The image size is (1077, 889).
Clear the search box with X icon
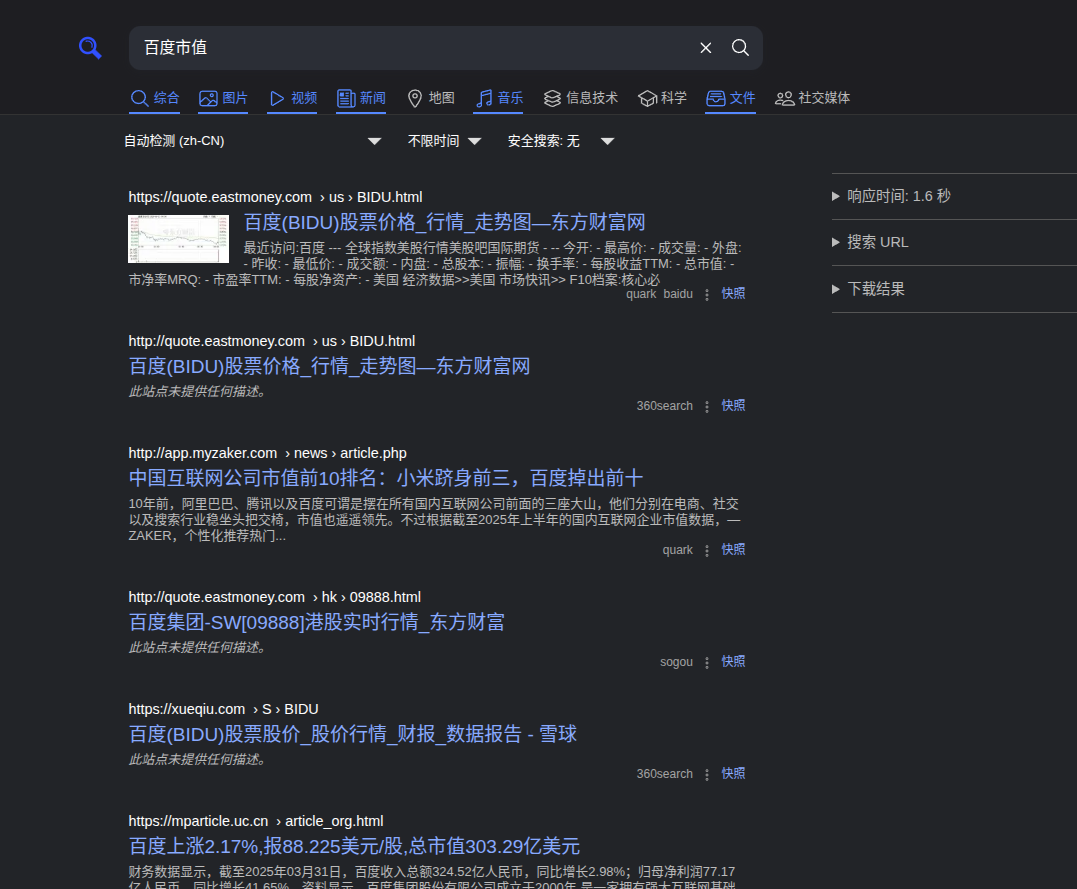[x=706, y=48]
